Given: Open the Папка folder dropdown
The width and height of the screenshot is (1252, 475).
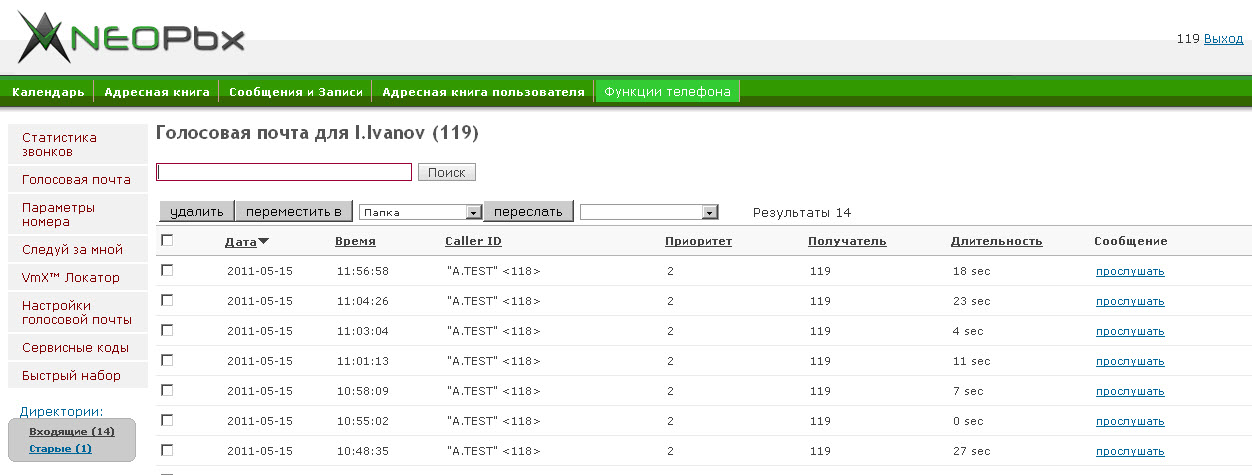Looking at the screenshot, I should tap(421, 212).
